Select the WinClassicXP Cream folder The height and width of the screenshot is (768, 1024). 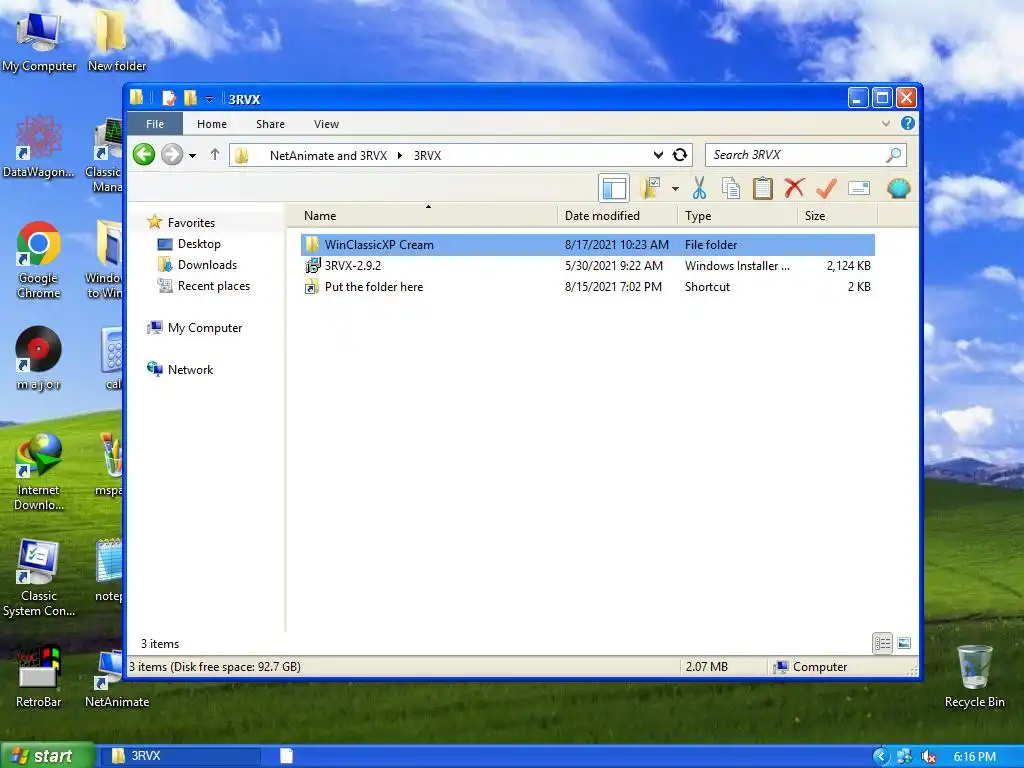tap(587, 245)
